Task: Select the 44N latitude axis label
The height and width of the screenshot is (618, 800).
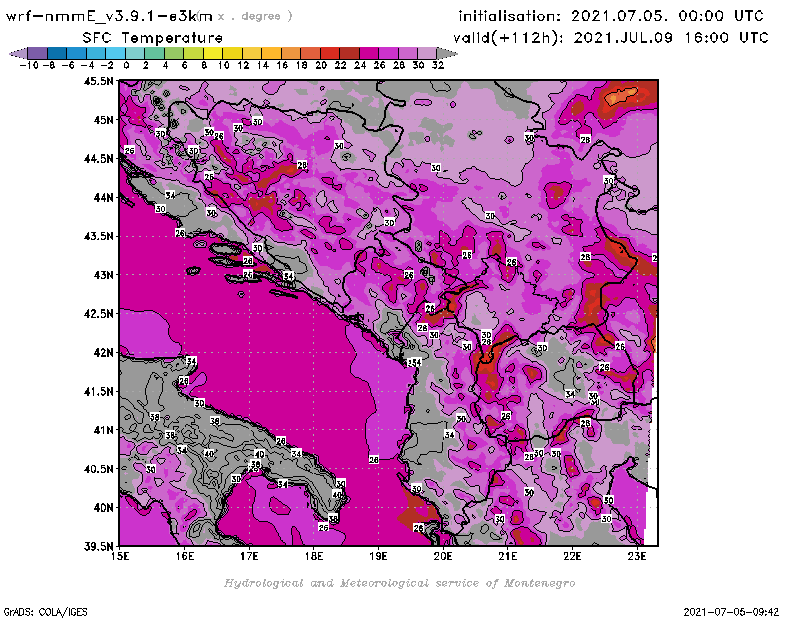Action: [103, 197]
